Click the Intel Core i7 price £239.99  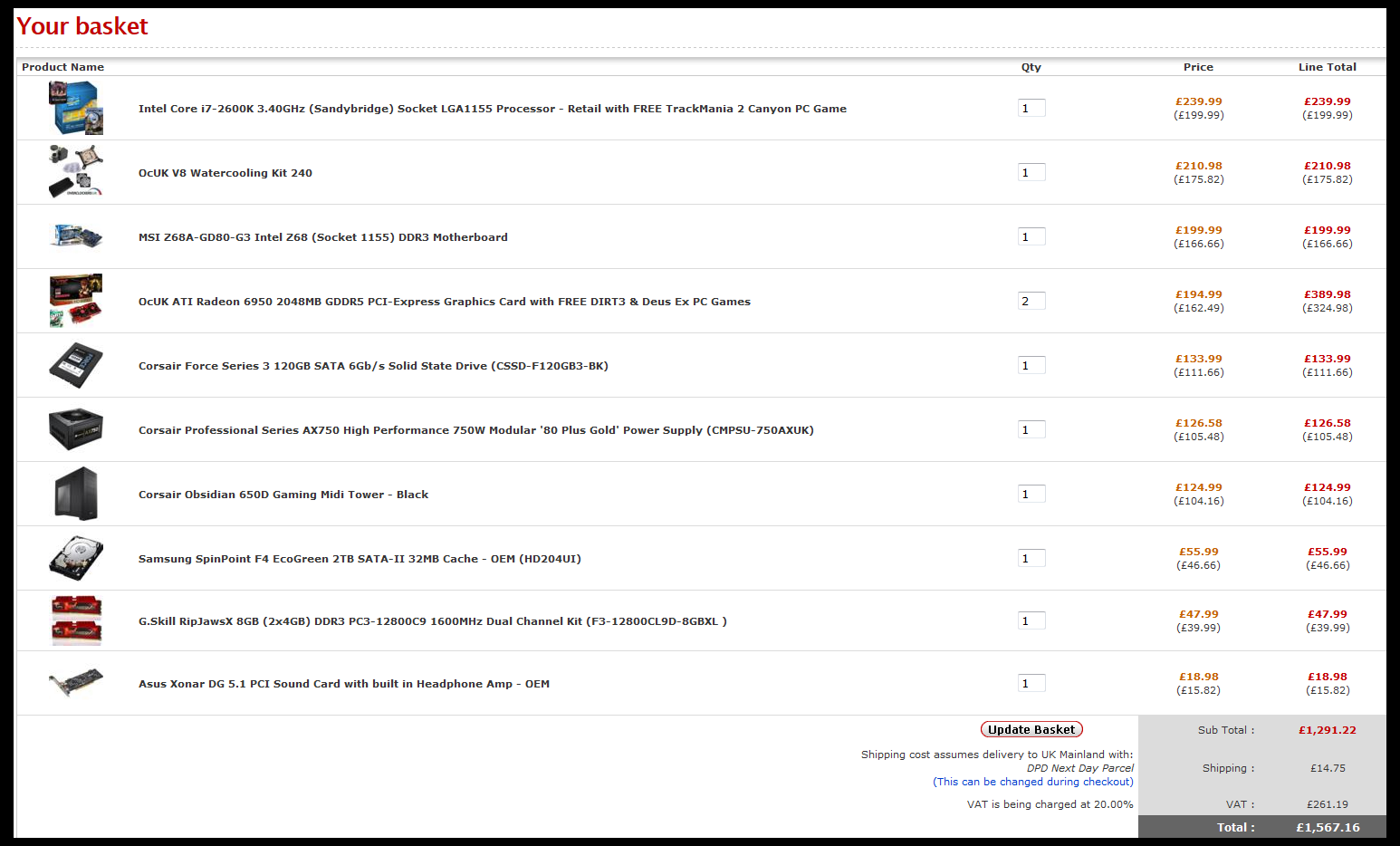[1199, 101]
